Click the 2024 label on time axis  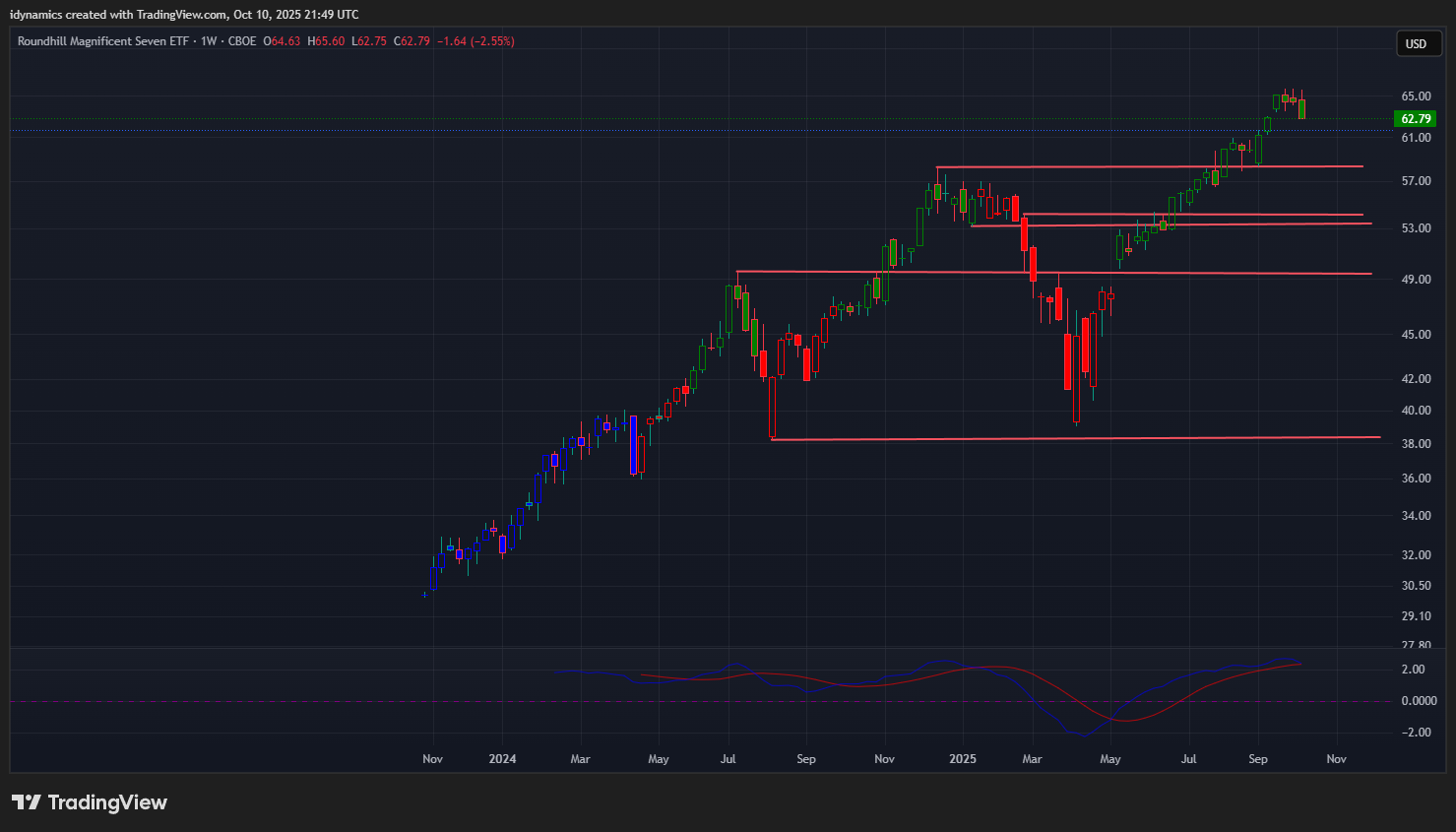(502, 759)
